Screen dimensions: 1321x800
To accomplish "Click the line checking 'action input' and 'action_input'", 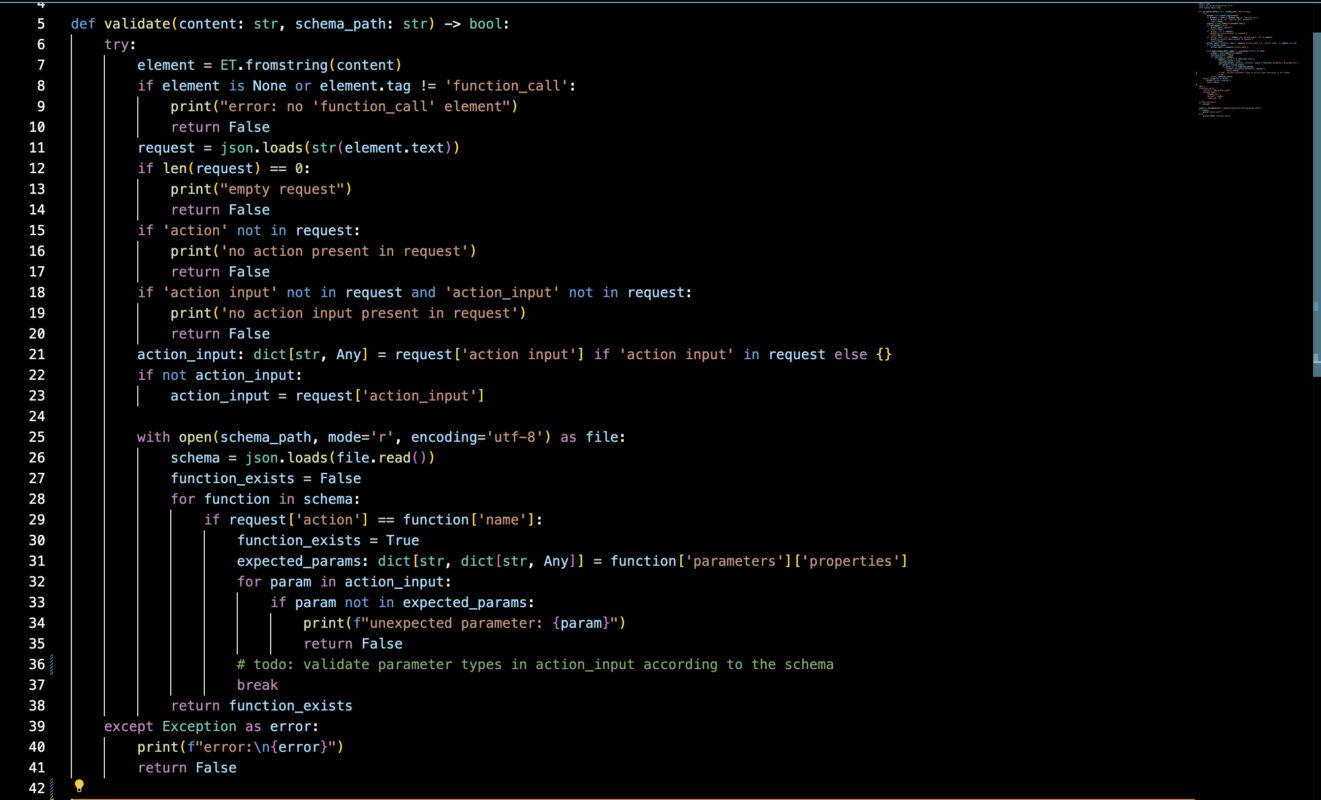I will (414, 292).
